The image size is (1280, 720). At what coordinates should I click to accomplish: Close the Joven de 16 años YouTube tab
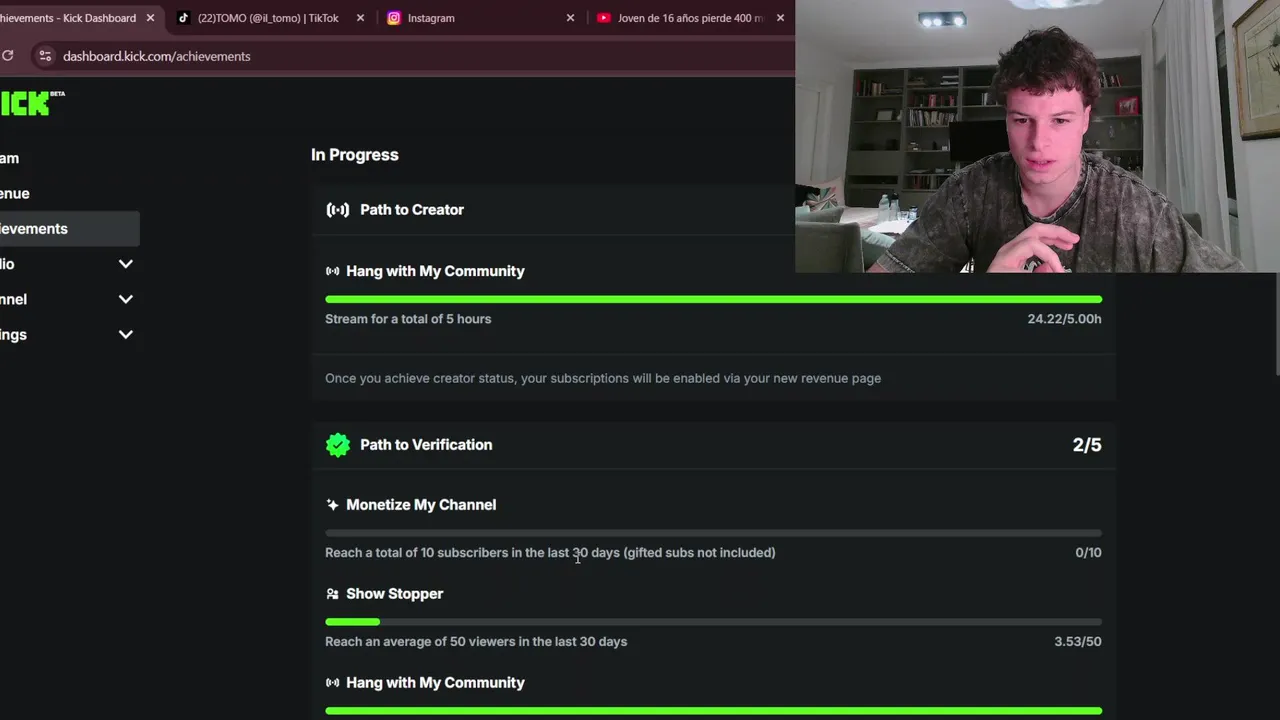click(x=781, y=18)
